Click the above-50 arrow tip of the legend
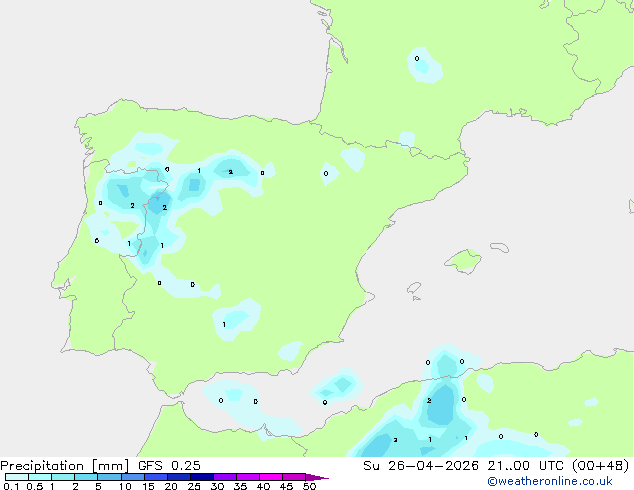The width and height of the screenshot is (634, 490). pos(316,477)
